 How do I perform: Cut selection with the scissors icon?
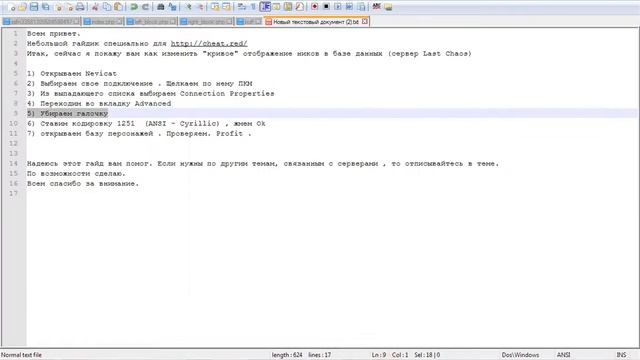[x=95, y=7]
